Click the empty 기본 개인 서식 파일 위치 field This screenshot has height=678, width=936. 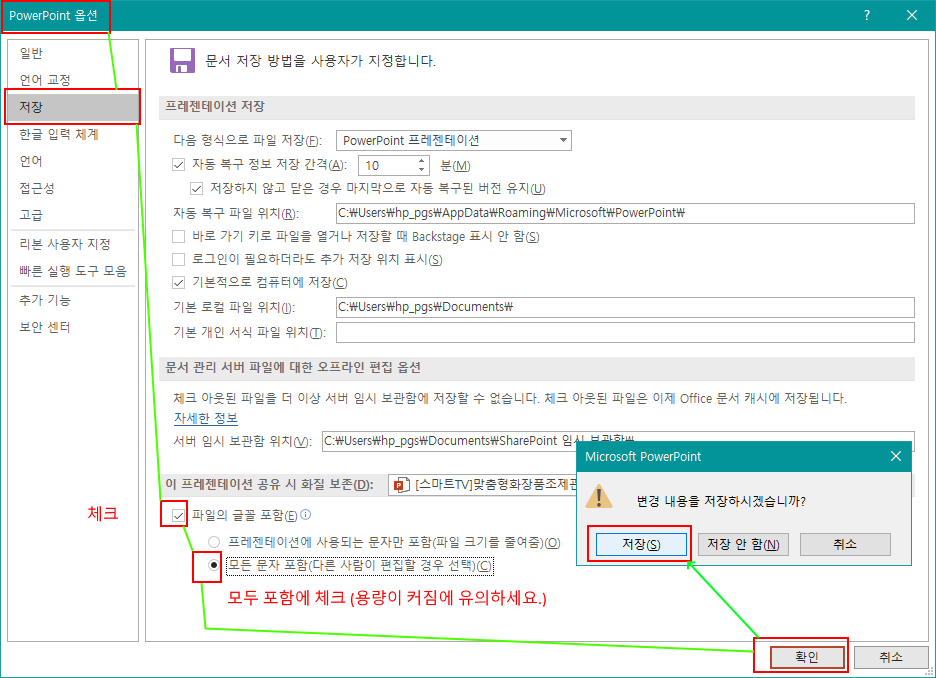pos(625,332)
